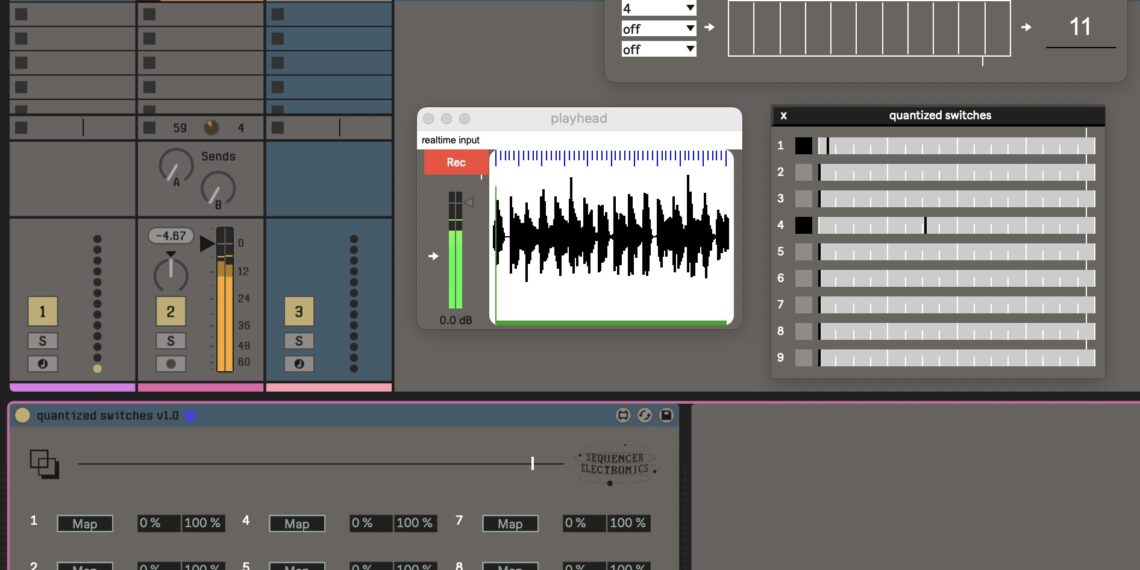The width and height of the screenshot is (1140, 570).
Task: Toggle switch 4 in quantized switches panel
Action: 803,225
